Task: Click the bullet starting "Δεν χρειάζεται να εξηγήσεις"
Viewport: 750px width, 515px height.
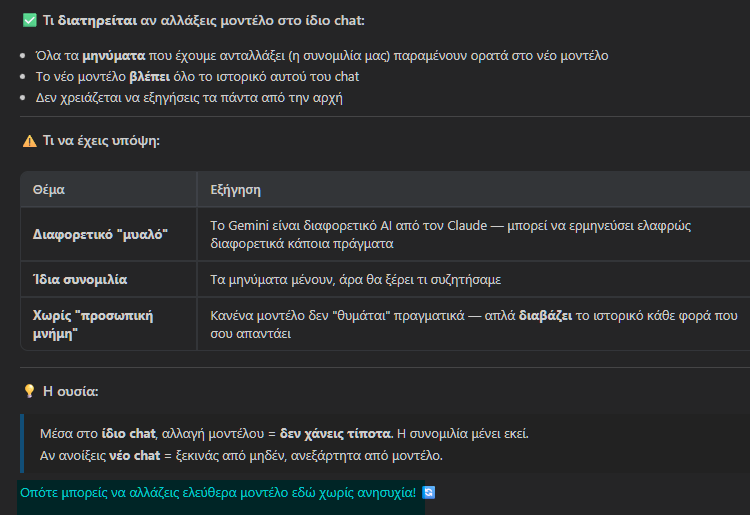Action: pyautogui.click(x=188, y=97)
